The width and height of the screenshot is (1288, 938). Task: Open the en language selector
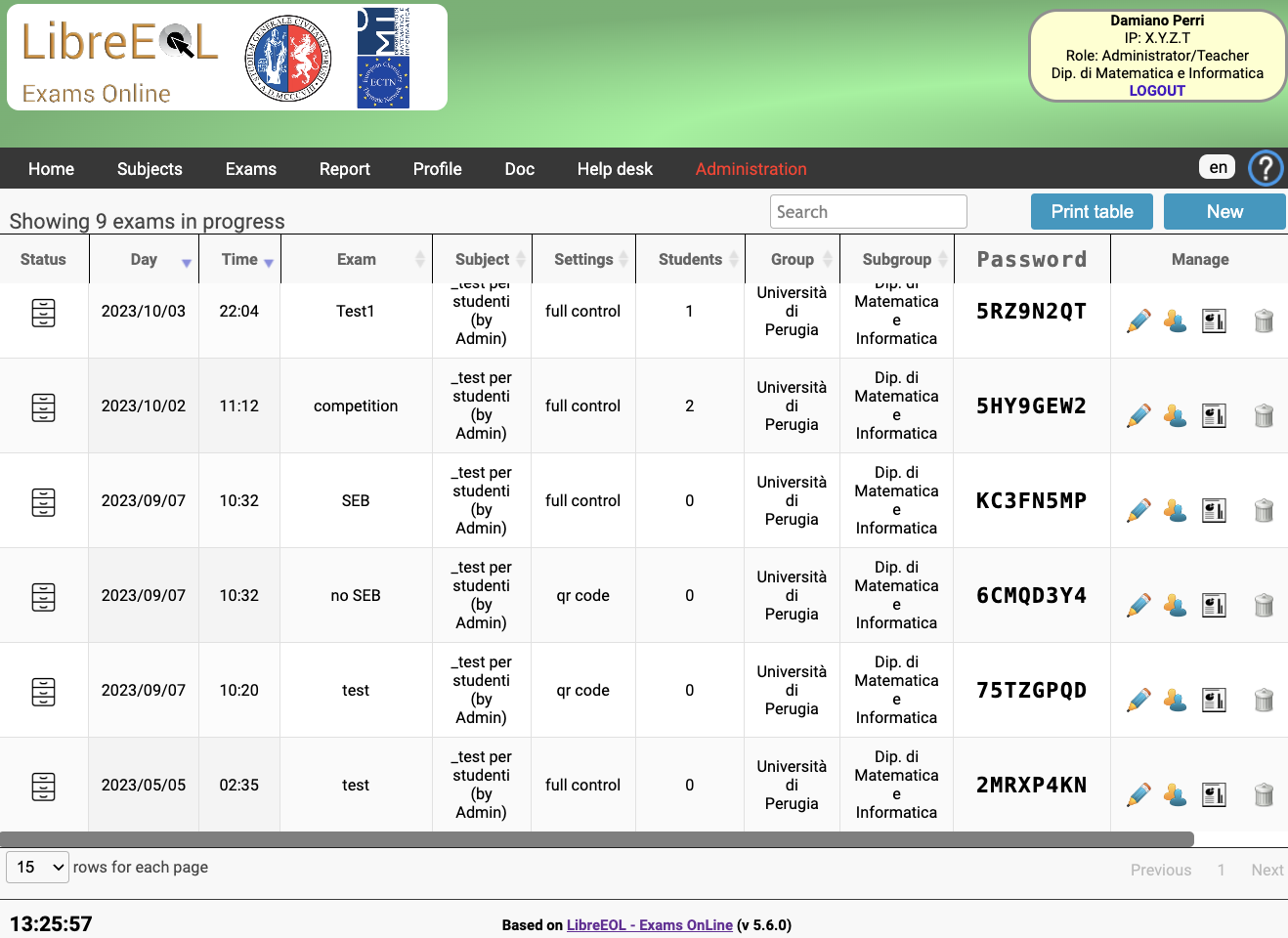tap(1217, 167)
